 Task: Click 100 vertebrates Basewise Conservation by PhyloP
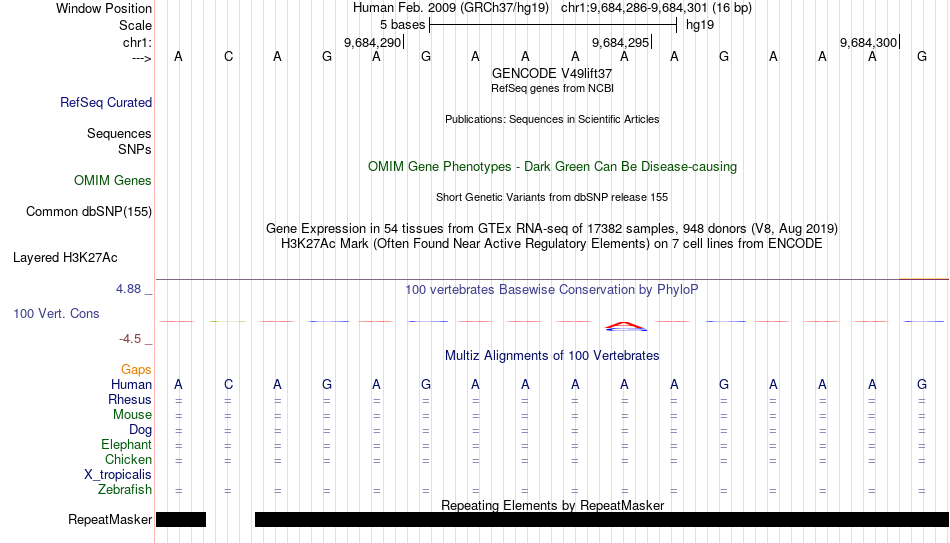tap(552, 290)
